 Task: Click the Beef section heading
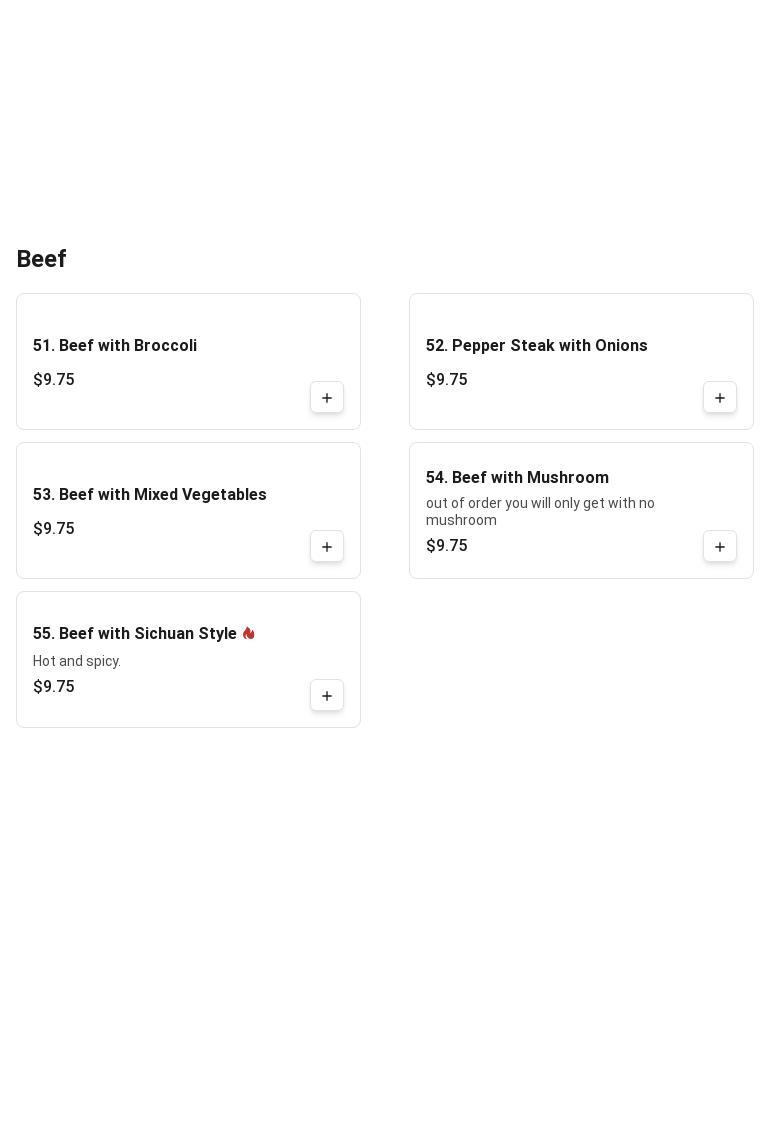[x=42, y=259]
